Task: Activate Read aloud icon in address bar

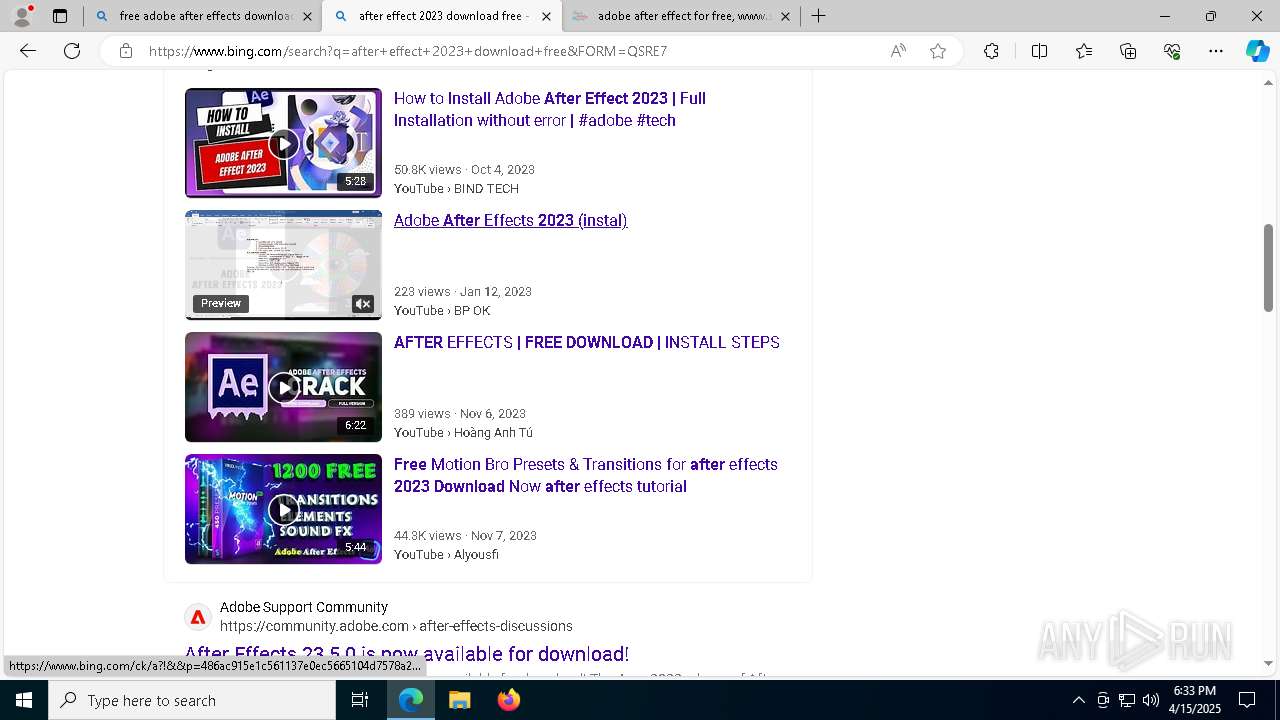Action: pos(898,51)
